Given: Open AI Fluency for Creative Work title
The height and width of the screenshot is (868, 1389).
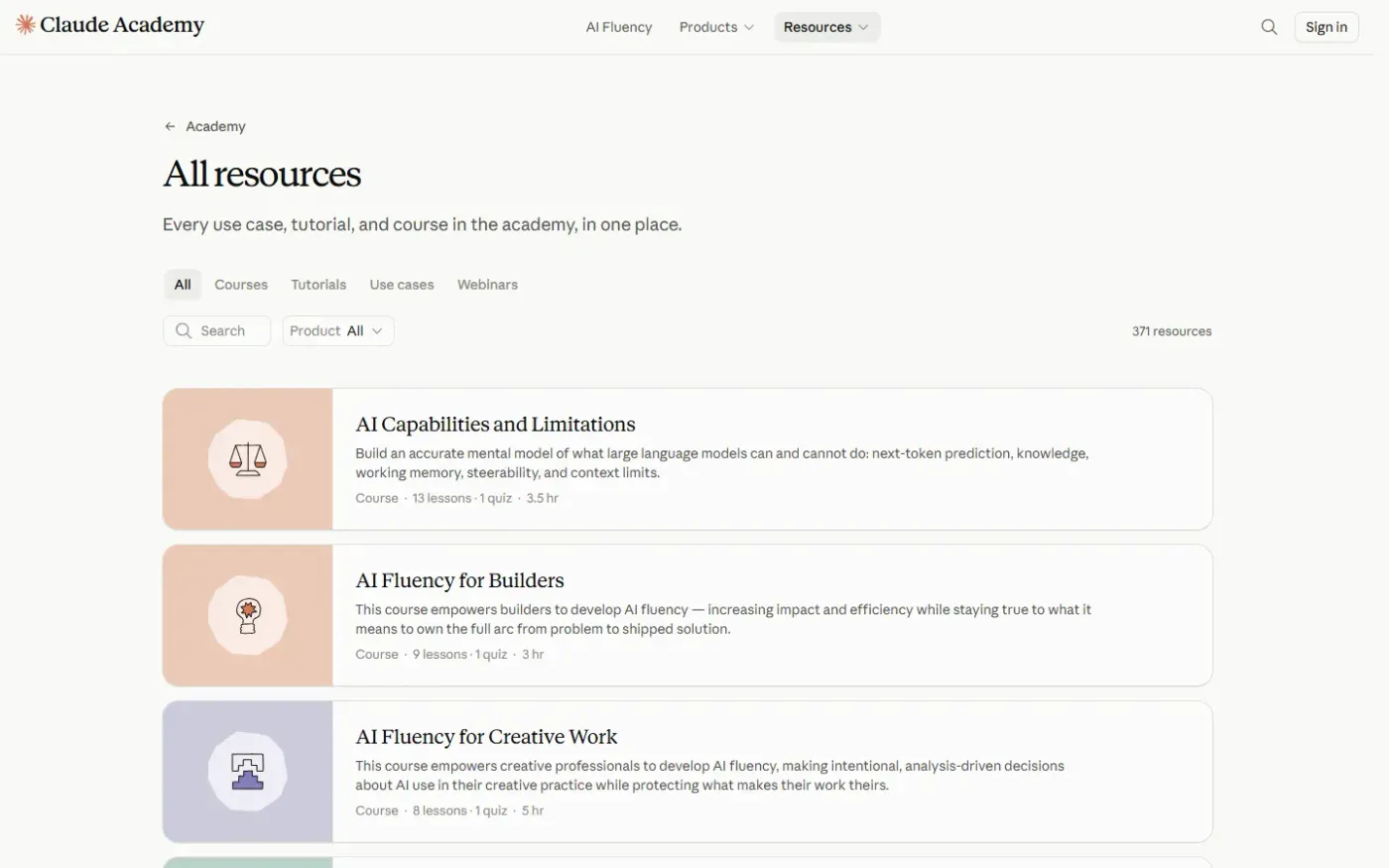Looking at the screenshot, I should [486, 737].
